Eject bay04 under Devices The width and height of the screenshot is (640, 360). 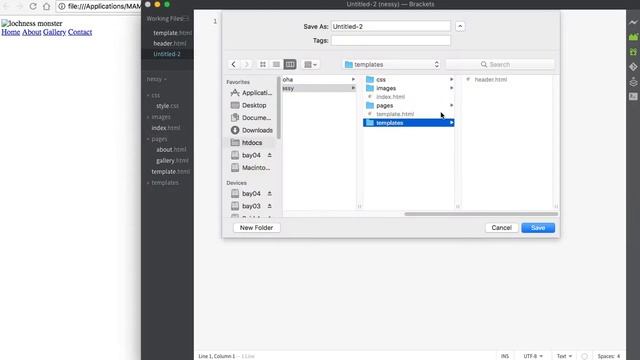pos(269,193)
